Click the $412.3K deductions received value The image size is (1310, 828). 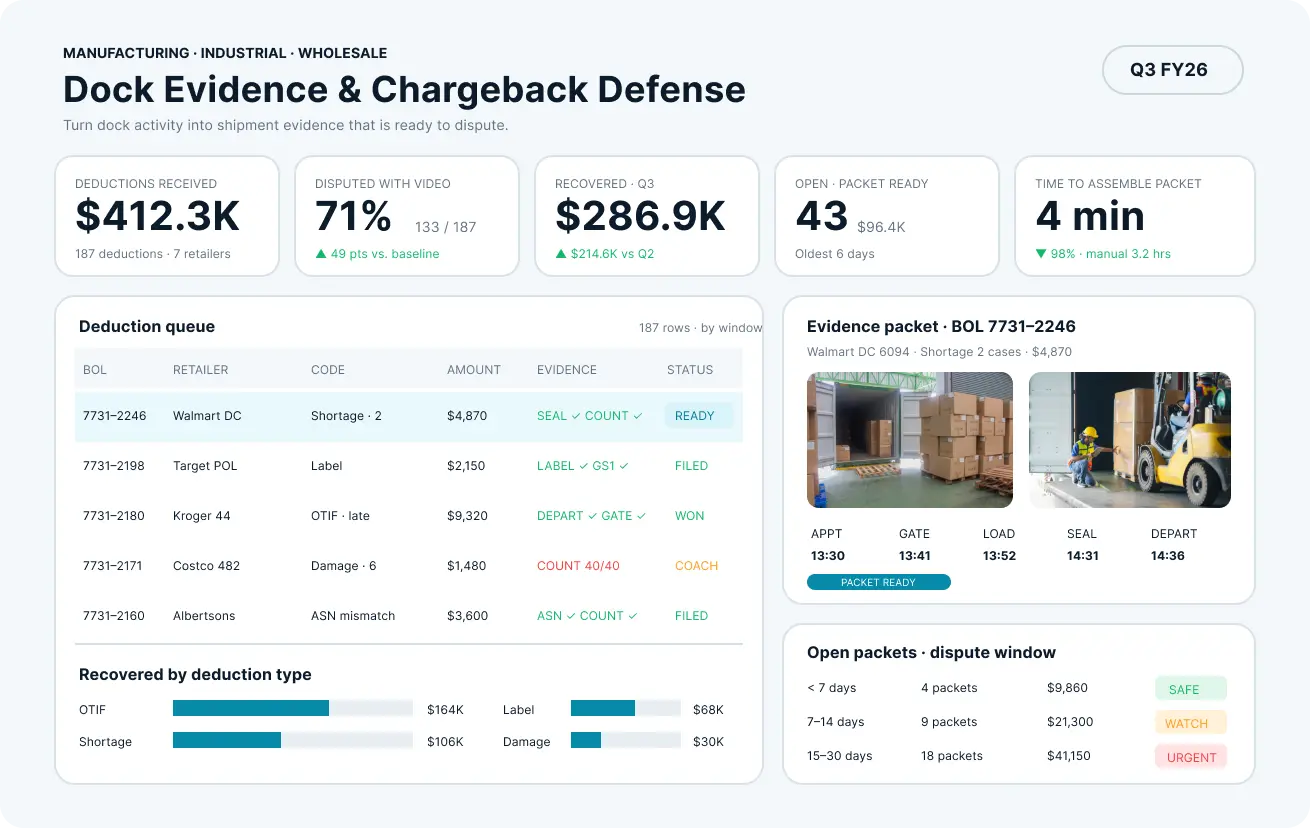tap(158, 217)
